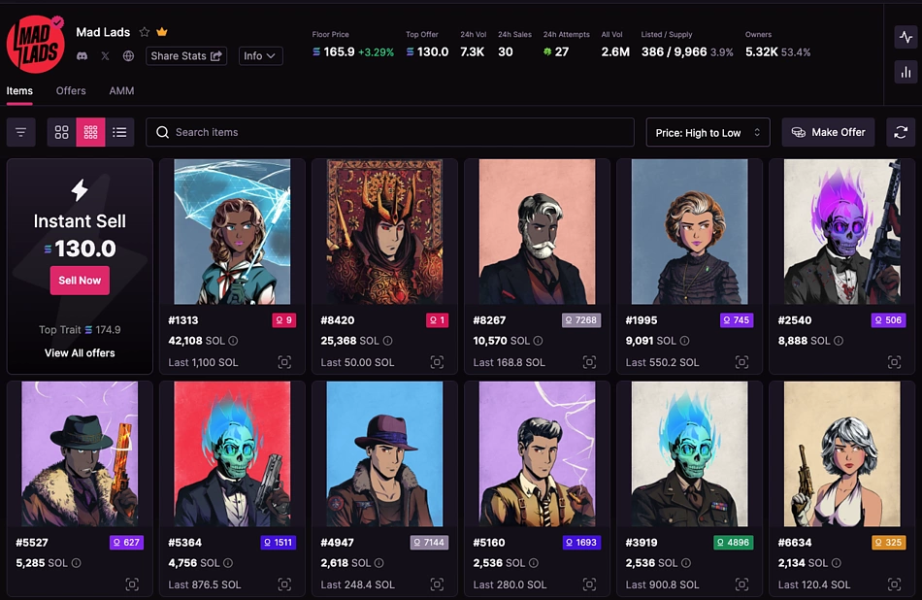This screenshot has height=600, width=922.
Task: Refresh the item listings
Action: (x=900, y=132)
